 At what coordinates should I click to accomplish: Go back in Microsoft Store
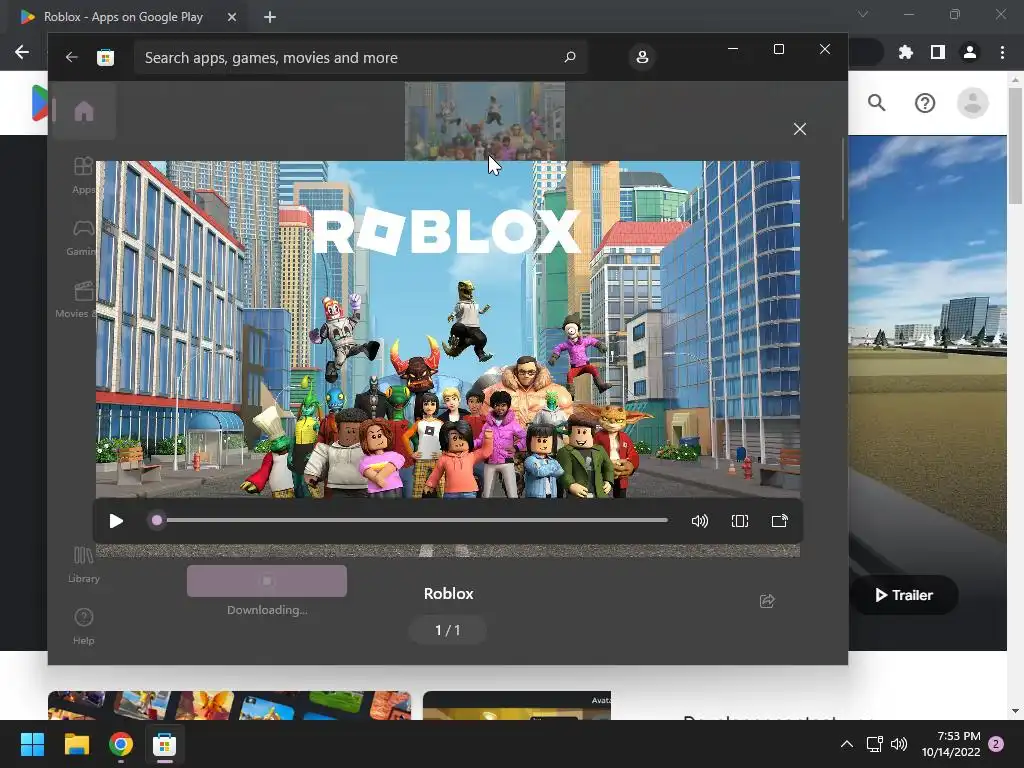[x=72, y=57]
